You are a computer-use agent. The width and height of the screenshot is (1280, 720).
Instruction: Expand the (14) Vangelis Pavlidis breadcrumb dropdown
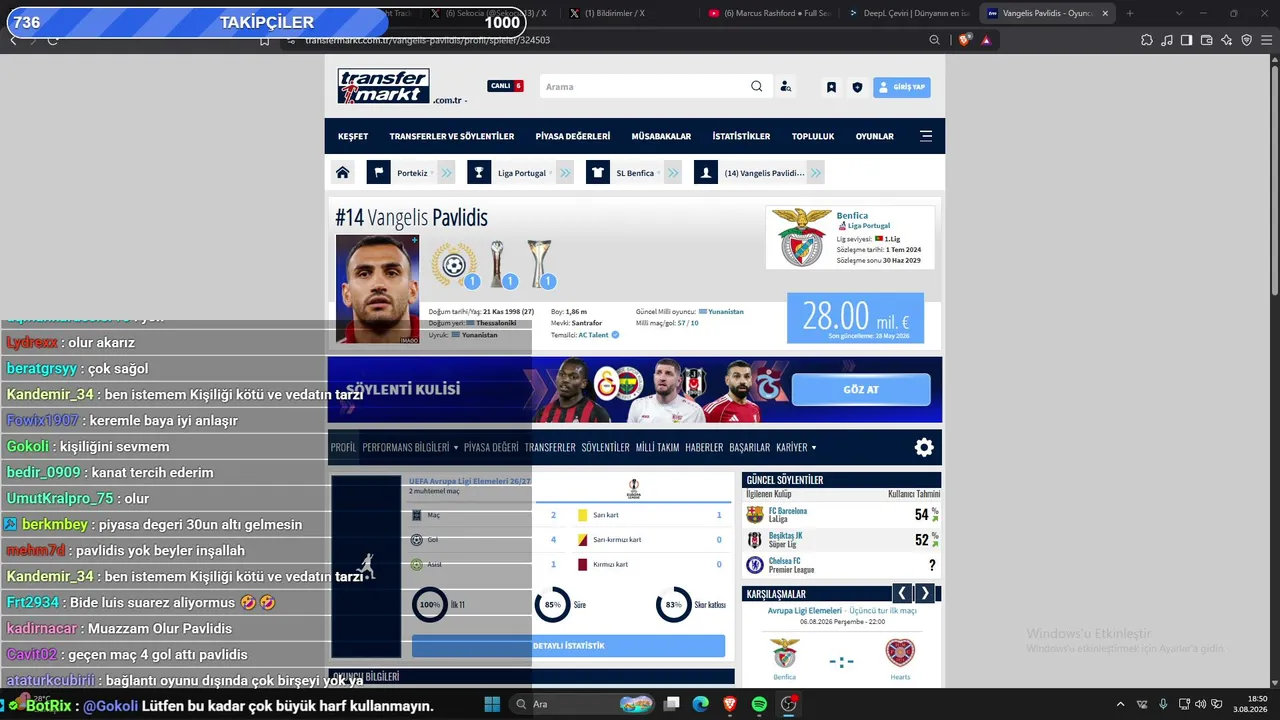764,173
